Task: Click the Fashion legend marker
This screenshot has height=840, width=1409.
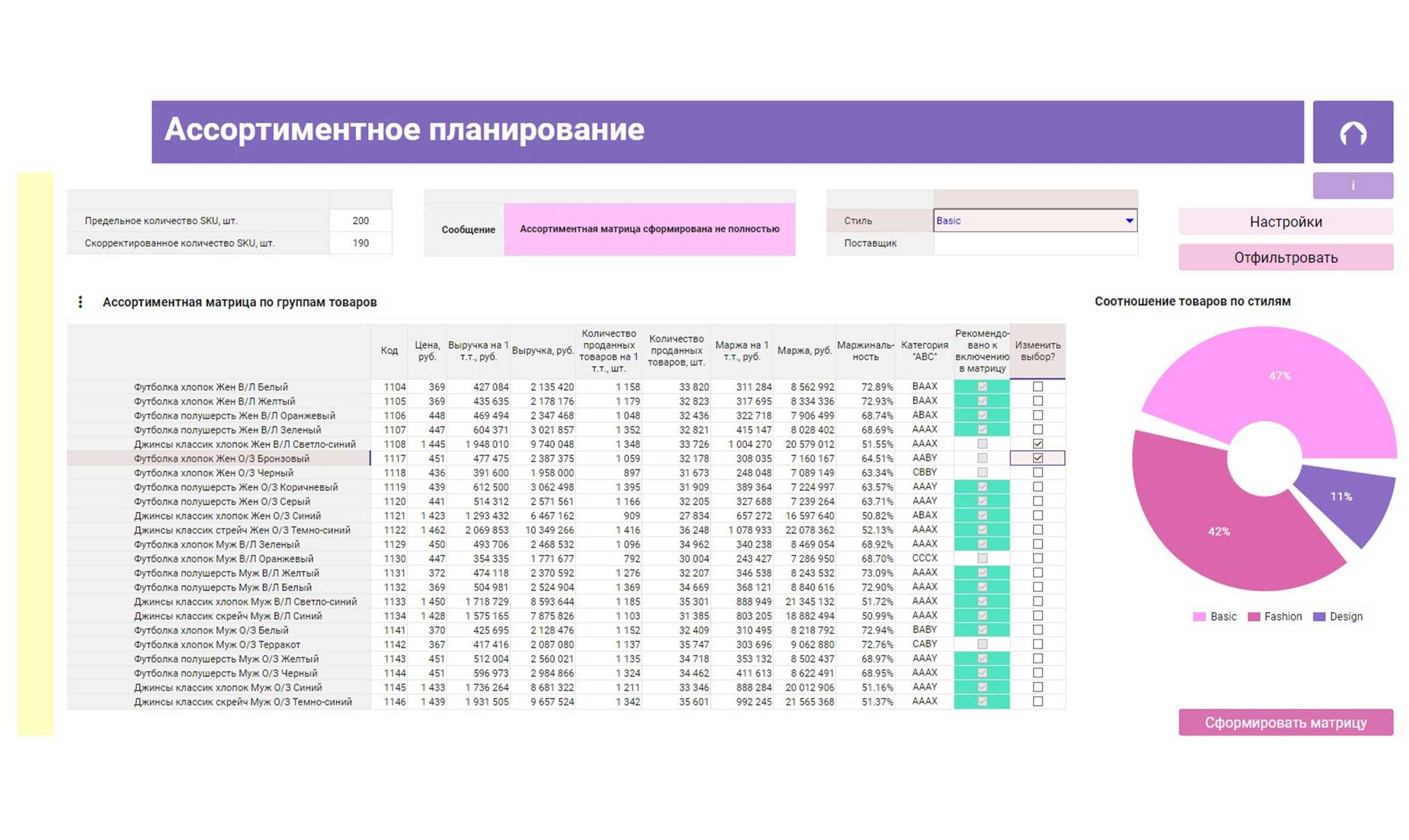Action: 1253,617
